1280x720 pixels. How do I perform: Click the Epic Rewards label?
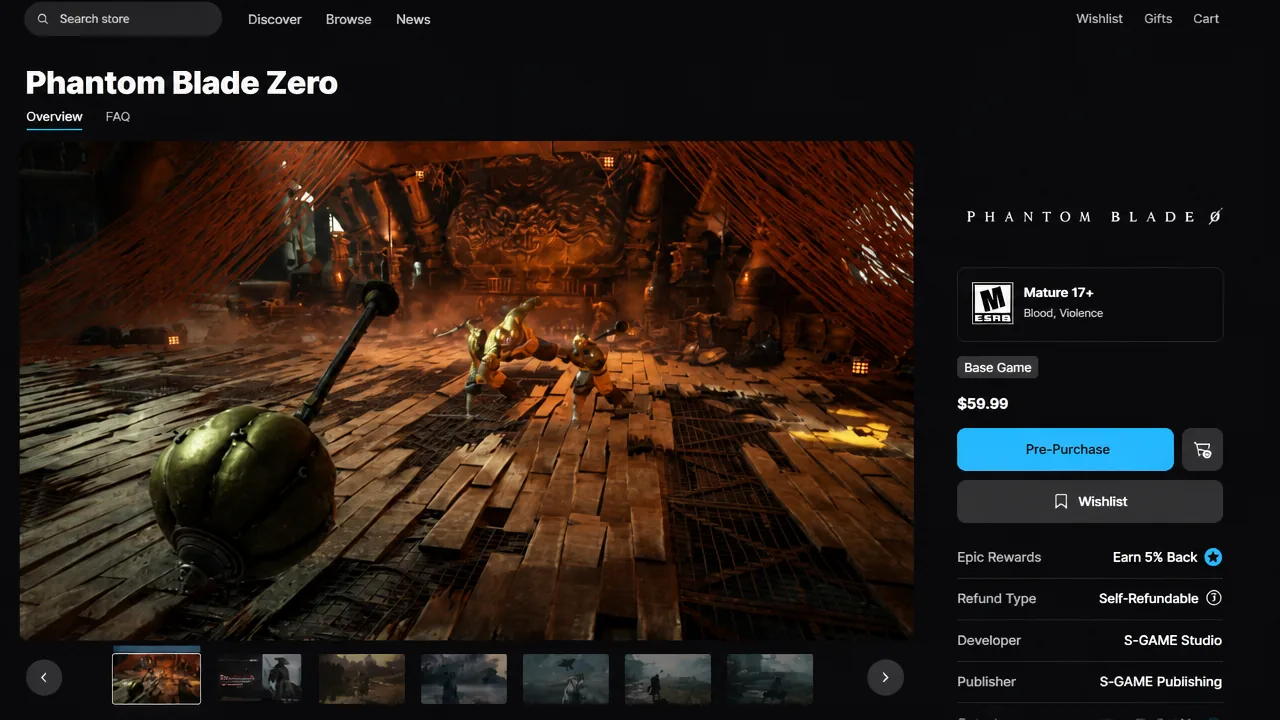pos(999,557)
